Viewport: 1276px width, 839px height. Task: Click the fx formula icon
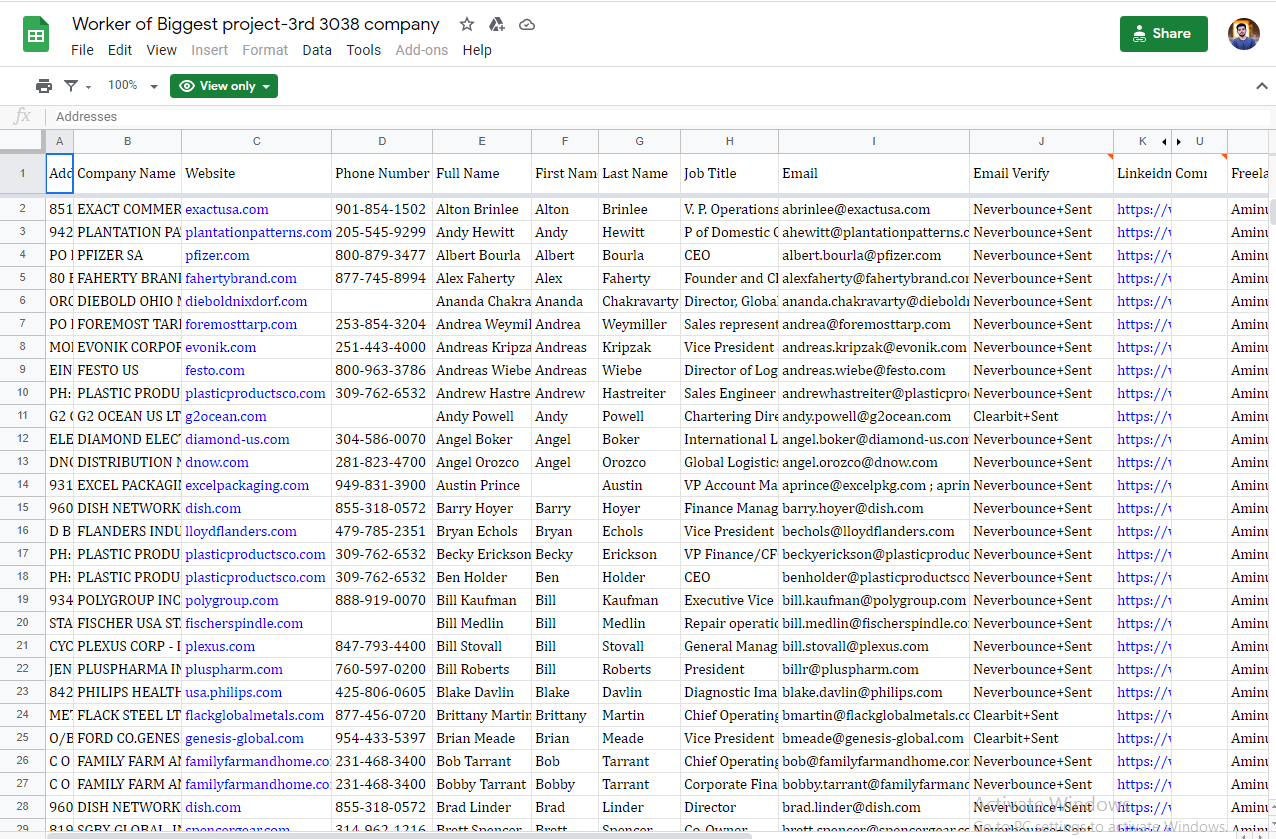pyautogui.click(x=22, y=116)
